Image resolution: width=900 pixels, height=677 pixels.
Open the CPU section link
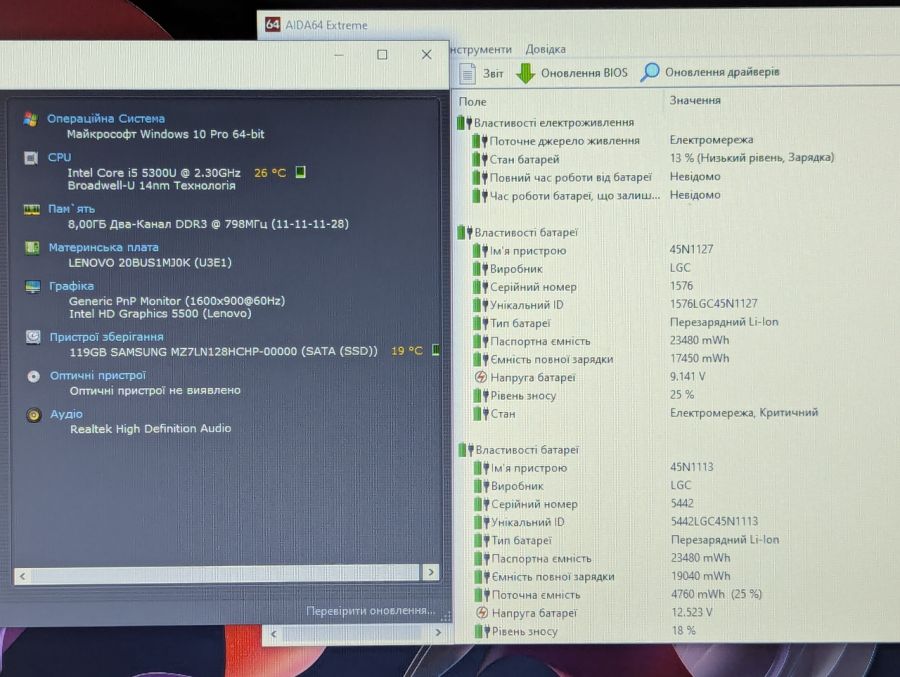pos(59,157)
